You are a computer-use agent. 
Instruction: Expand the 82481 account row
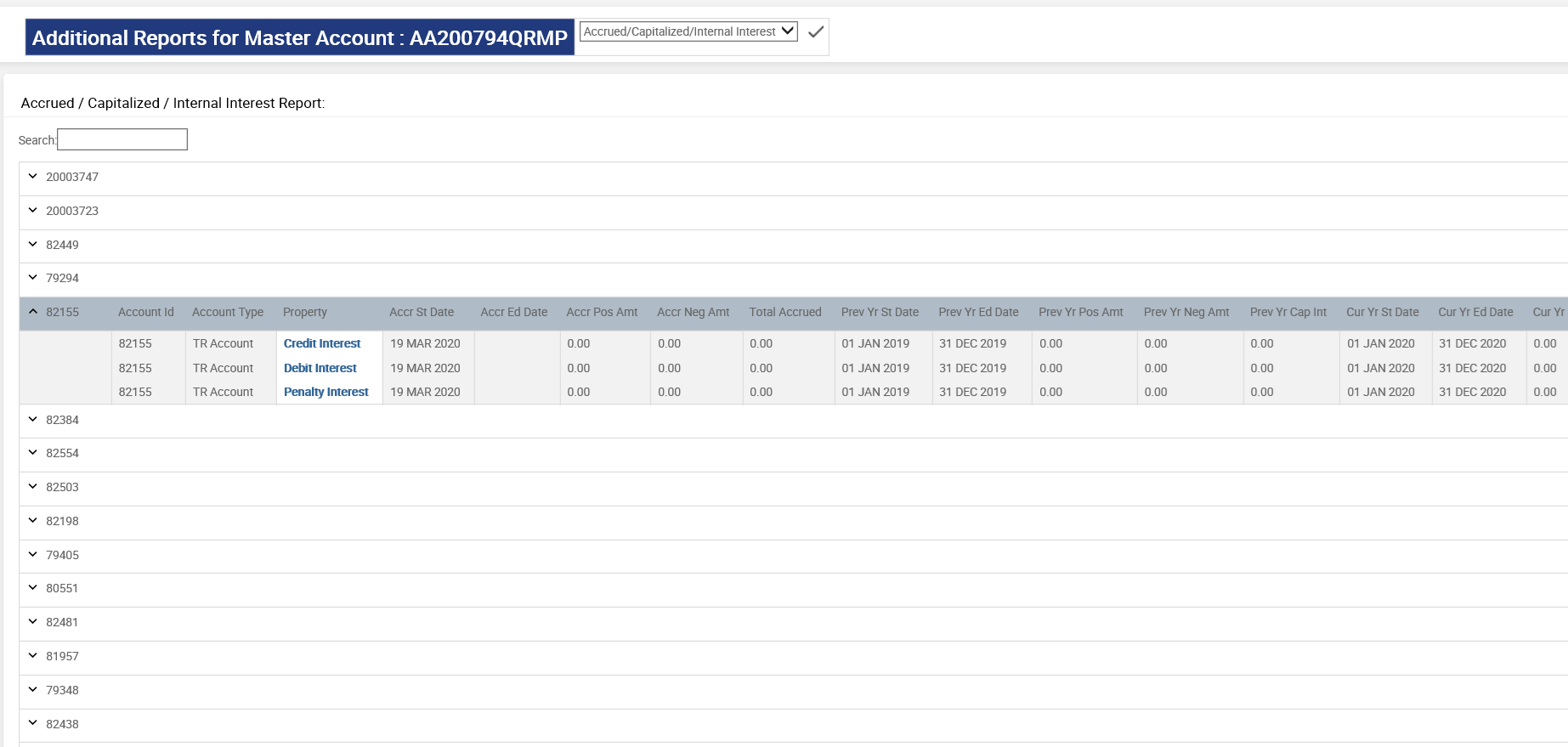tap(33, 622)
